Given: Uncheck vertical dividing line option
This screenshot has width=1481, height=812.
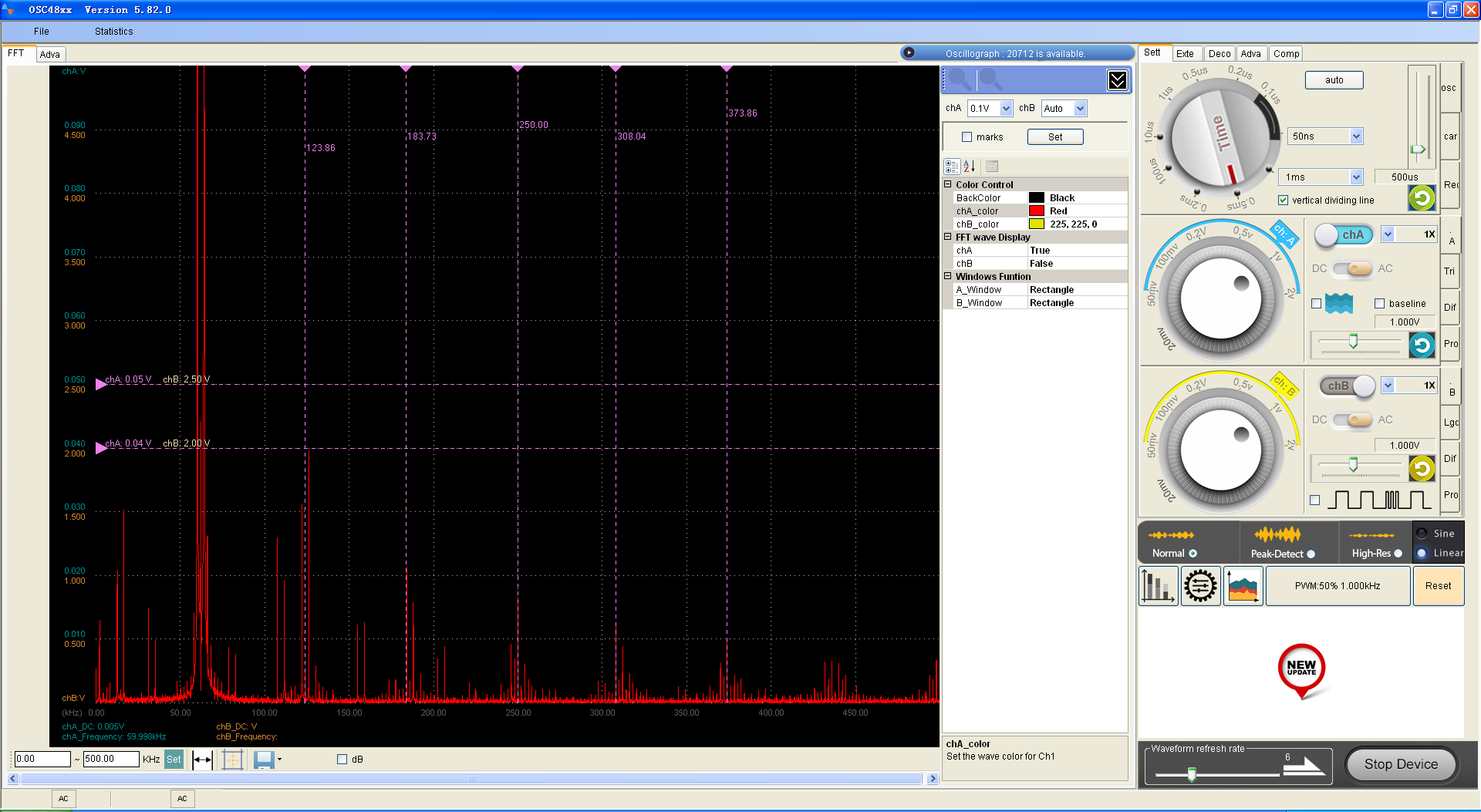Looking at the screenshot, I should [x=1283, y=200].
